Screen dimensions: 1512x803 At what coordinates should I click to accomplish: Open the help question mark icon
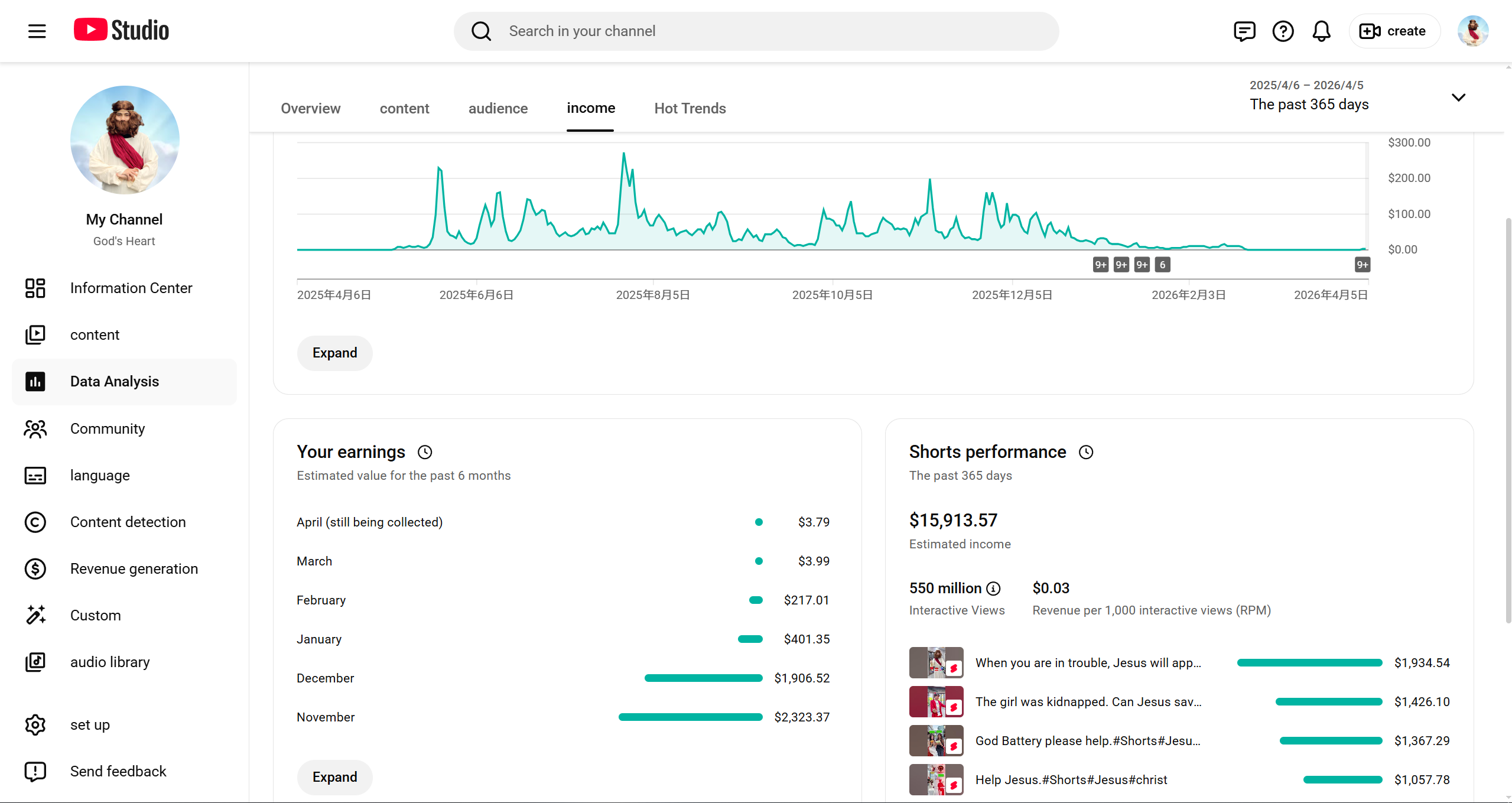point(1283,31)
